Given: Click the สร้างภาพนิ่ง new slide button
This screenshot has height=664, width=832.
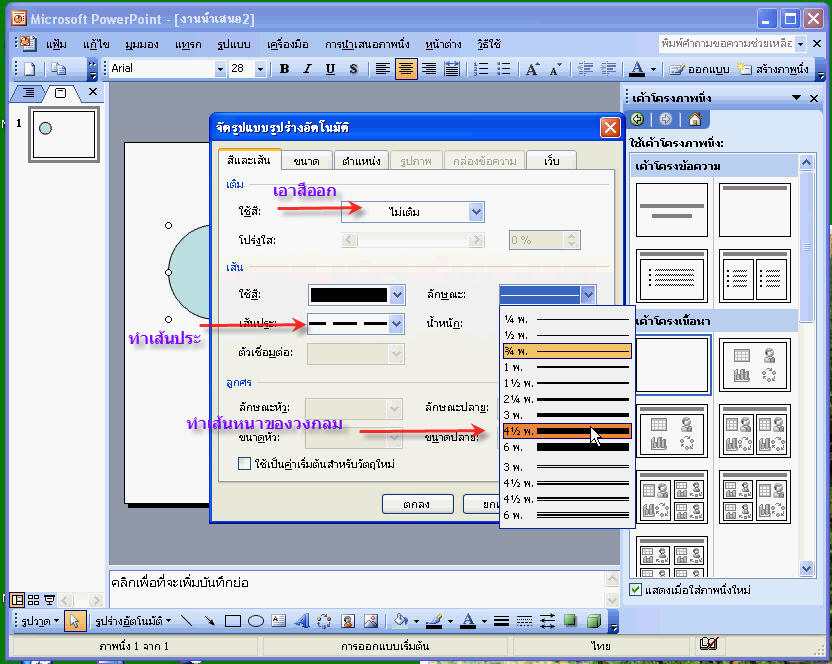Looking at the screenshot, I should [773, 69].
